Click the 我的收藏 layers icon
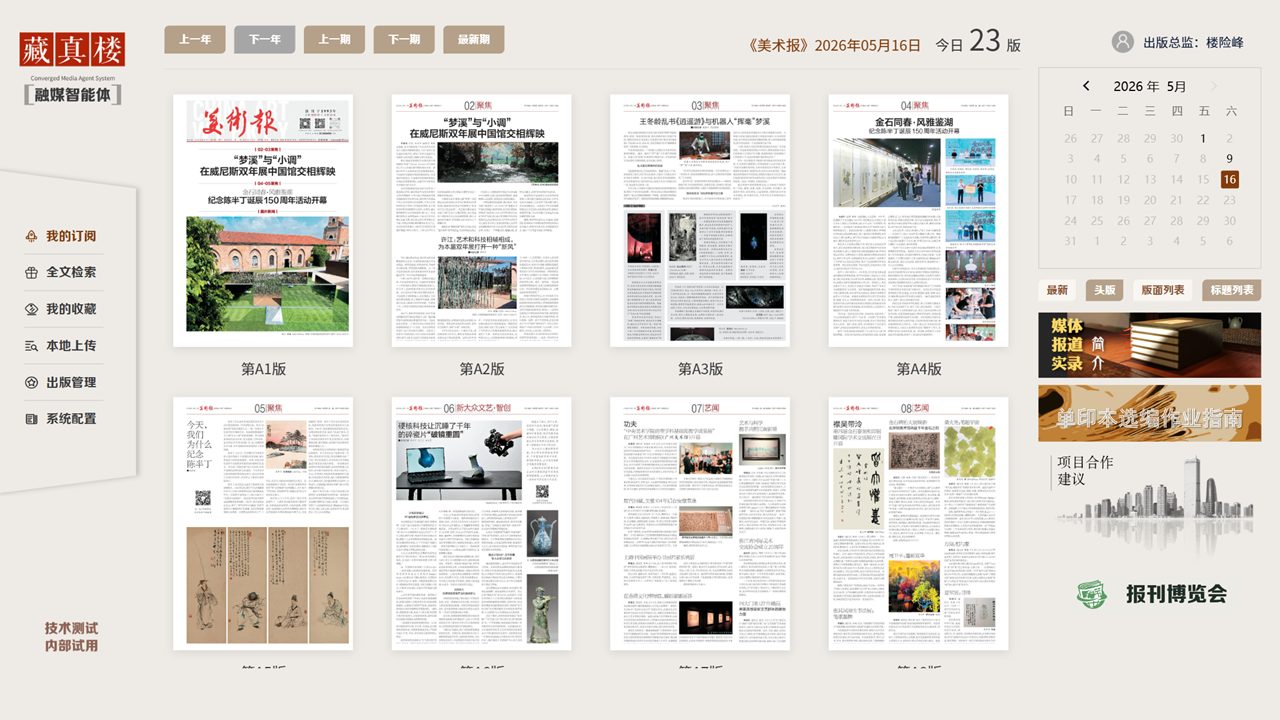1280x720 pixels. point(32,309)
